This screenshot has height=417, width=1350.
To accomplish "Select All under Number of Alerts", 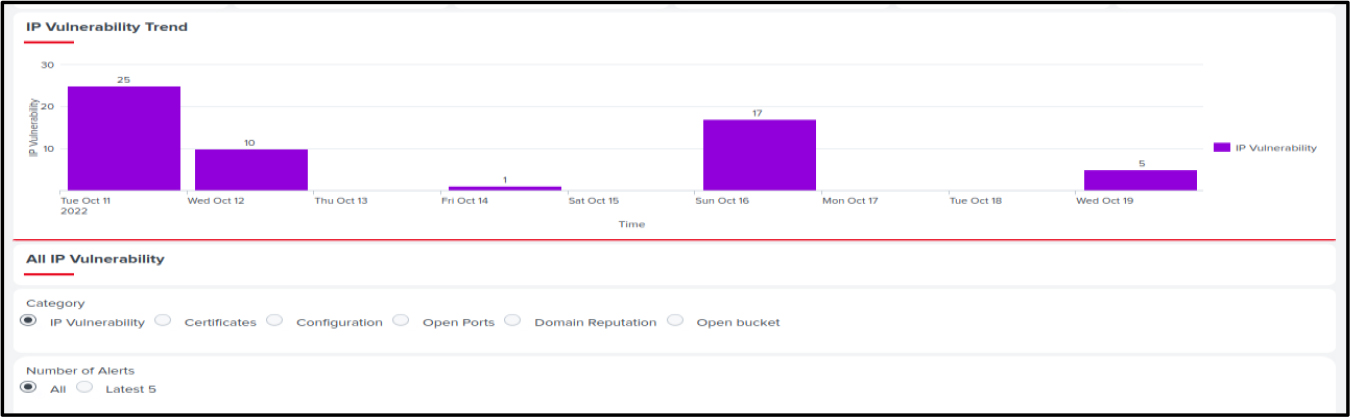I will point(28,387).
